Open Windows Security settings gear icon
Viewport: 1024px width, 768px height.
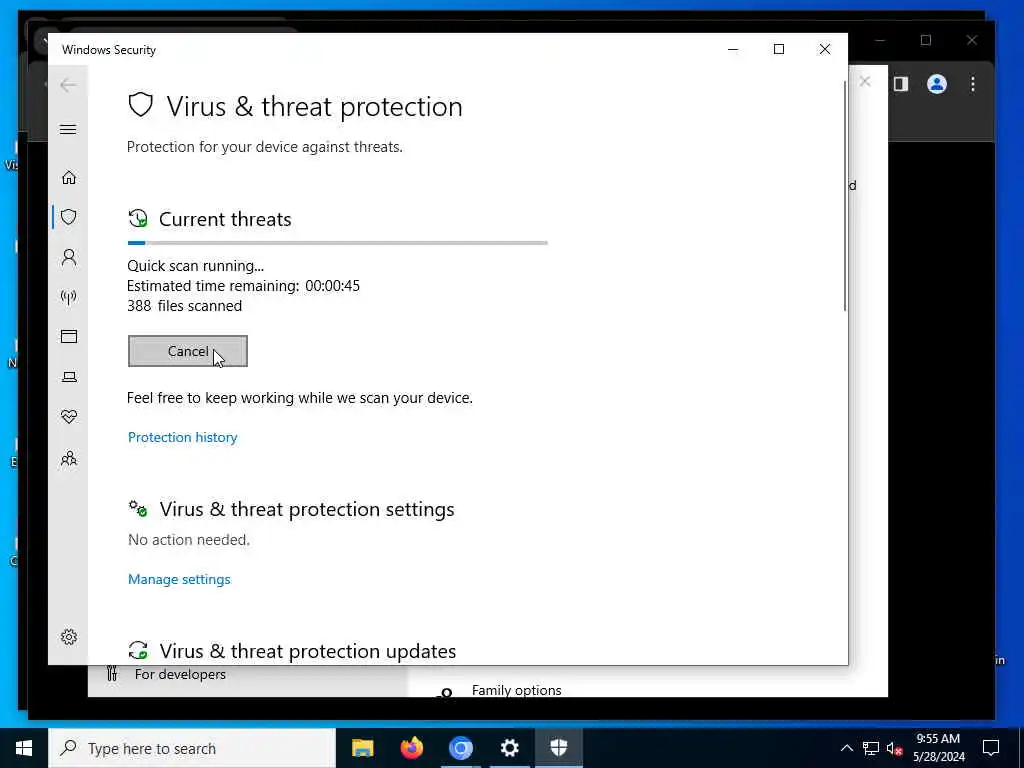tap(69, 637)
